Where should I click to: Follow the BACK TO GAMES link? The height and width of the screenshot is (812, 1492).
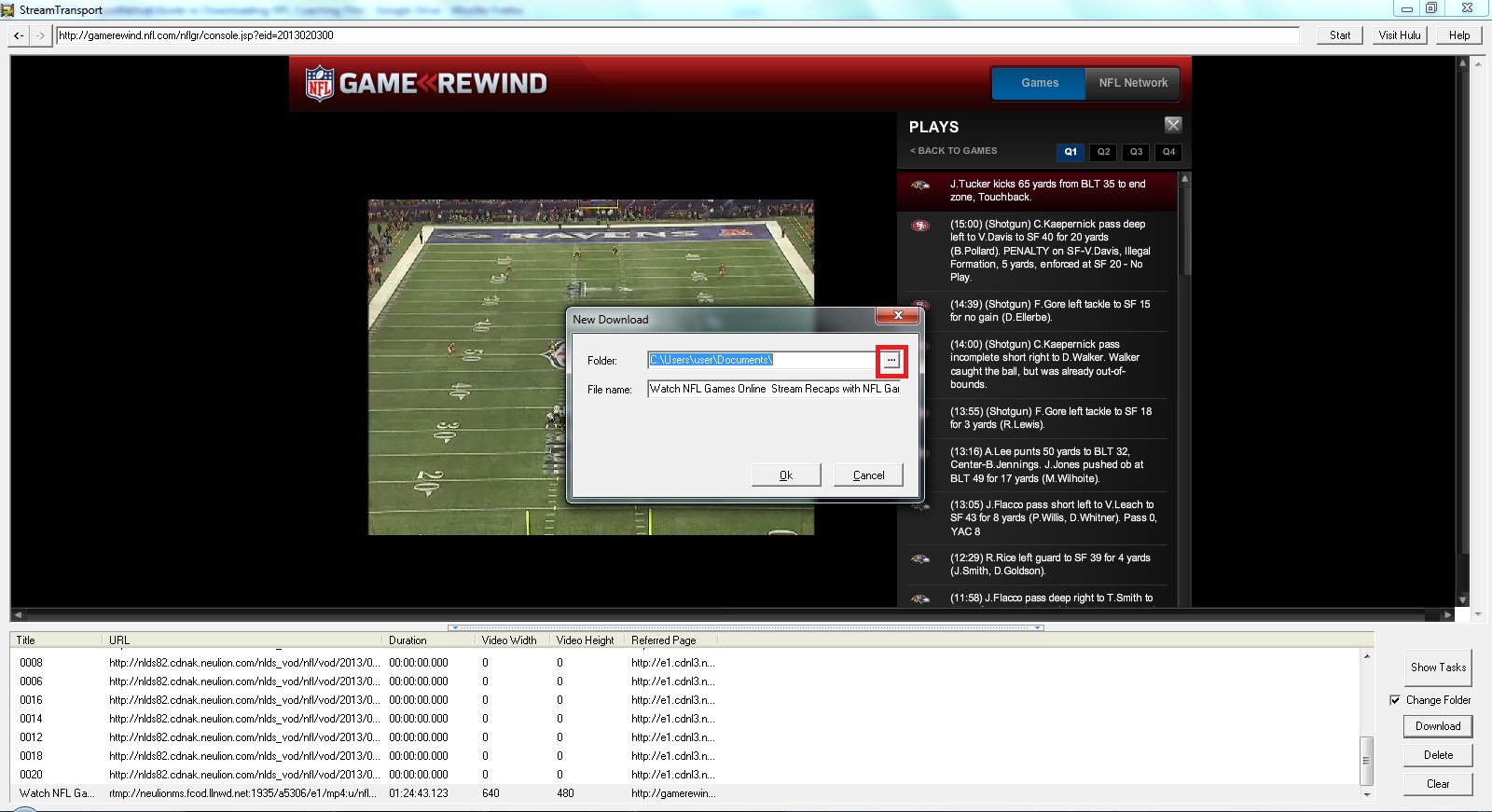954,151
